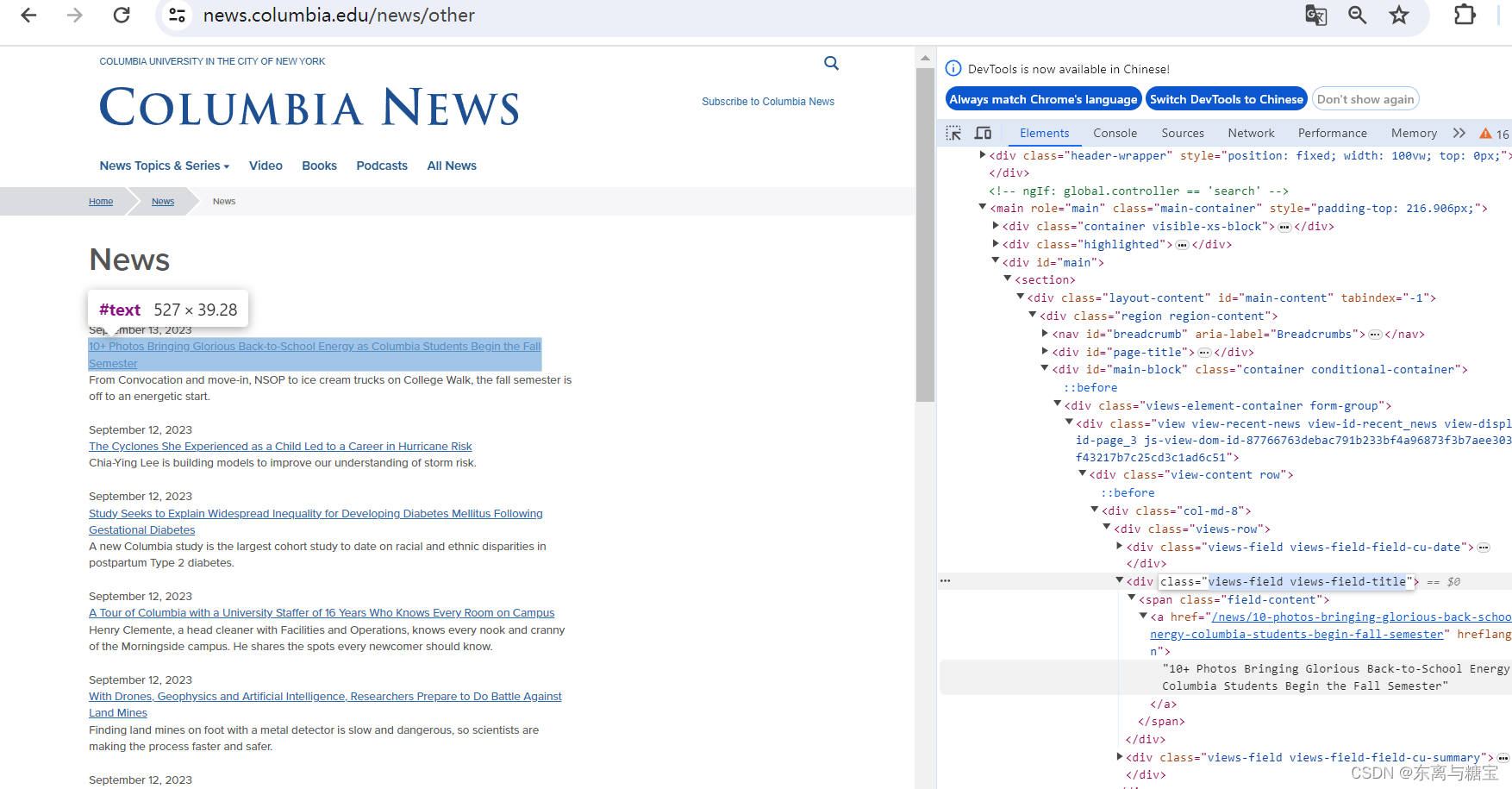Viewport: 1512px width, 789px height.
Task: Reload the page with the refresh icon
Action: pyautogui.click(x=122, y=15)
